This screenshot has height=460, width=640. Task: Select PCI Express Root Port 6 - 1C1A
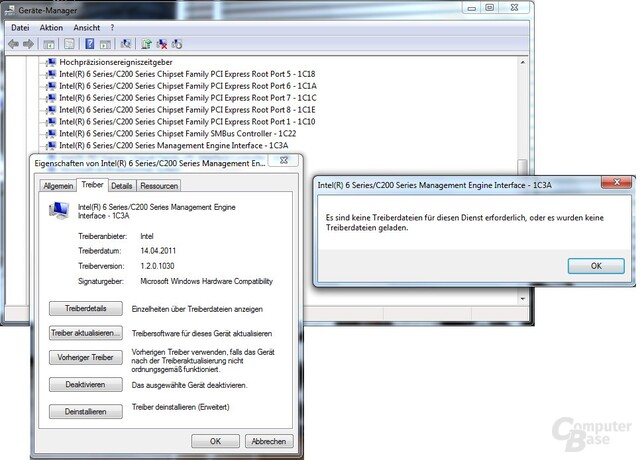188,86
